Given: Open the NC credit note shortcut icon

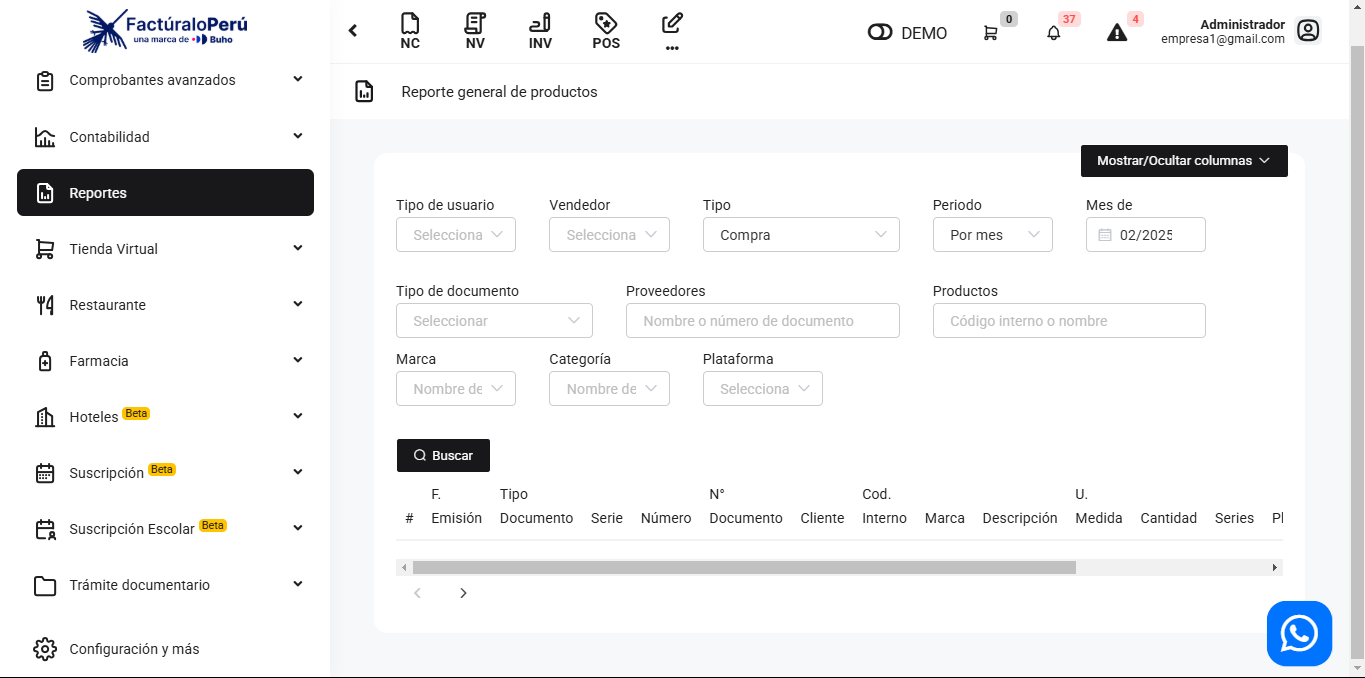Looking at the screenshot, I should [409, 31].
